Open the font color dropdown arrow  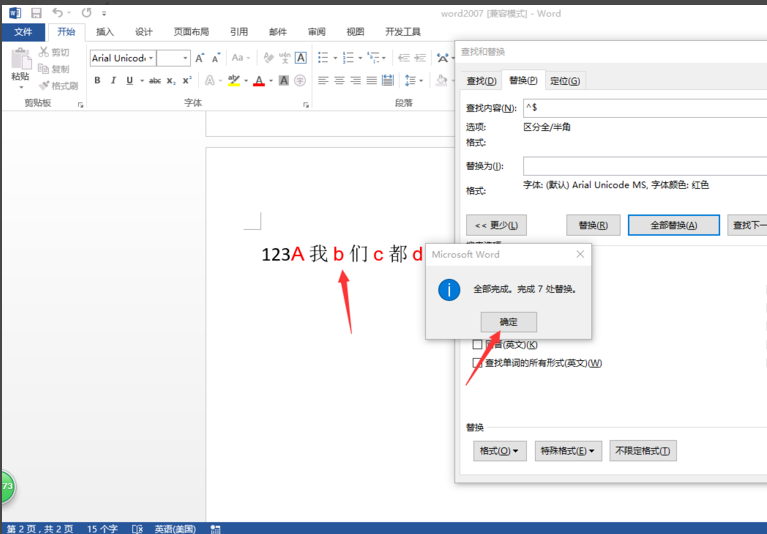pyautogui.click(x=271, y=81)
